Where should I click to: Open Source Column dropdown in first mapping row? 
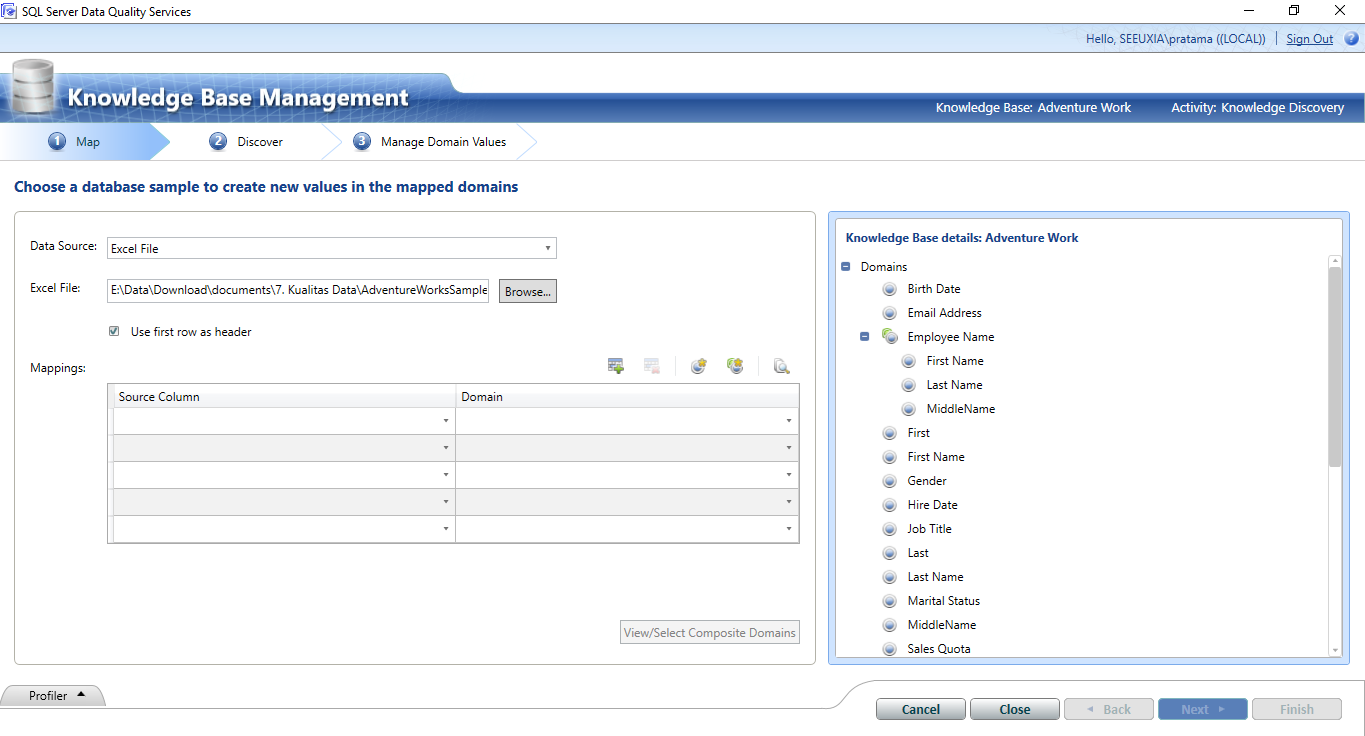tap(446, 421)
